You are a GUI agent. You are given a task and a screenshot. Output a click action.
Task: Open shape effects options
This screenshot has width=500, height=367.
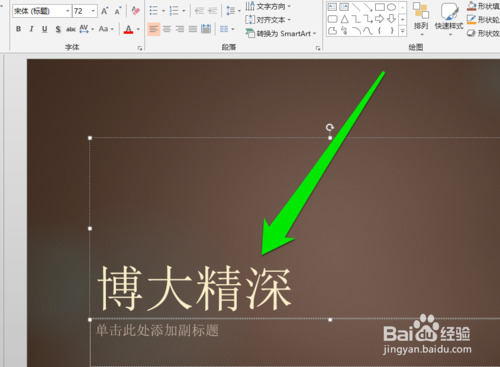(483, 33)
